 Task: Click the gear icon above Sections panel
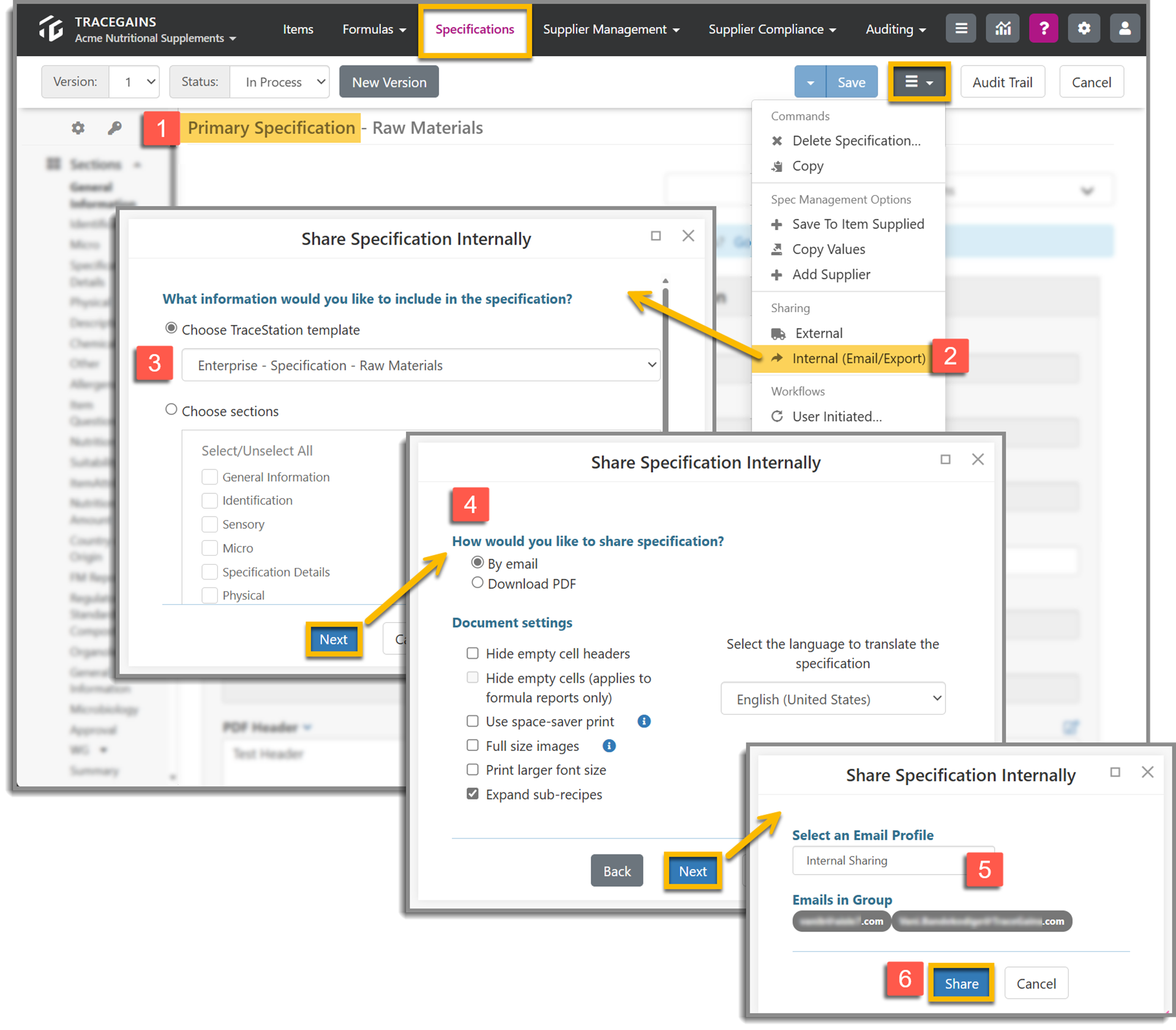pos(78,128)
